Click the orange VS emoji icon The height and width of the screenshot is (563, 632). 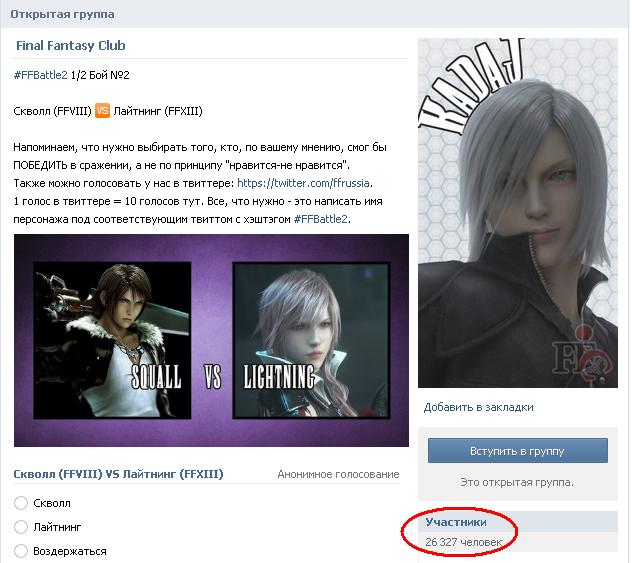[102, 110]
